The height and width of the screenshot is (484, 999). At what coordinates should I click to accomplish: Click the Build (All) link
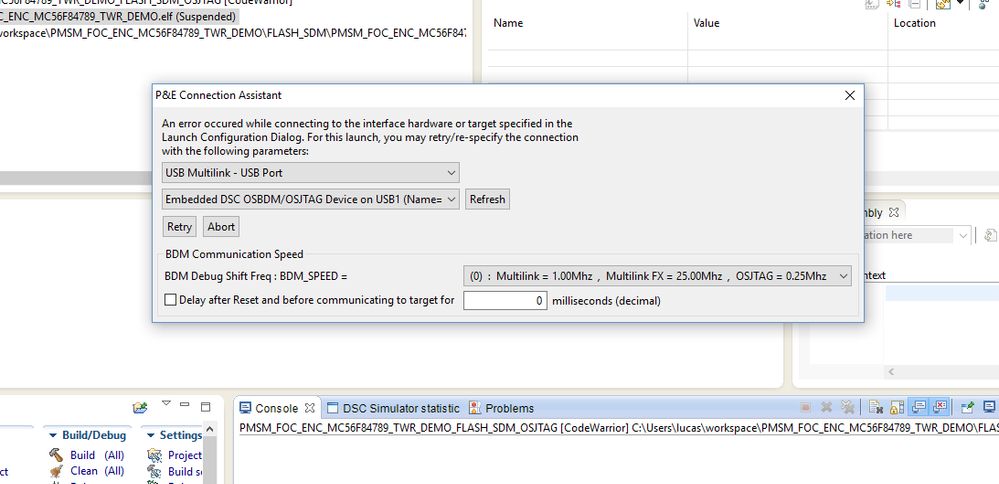click(x=97, y=455)
